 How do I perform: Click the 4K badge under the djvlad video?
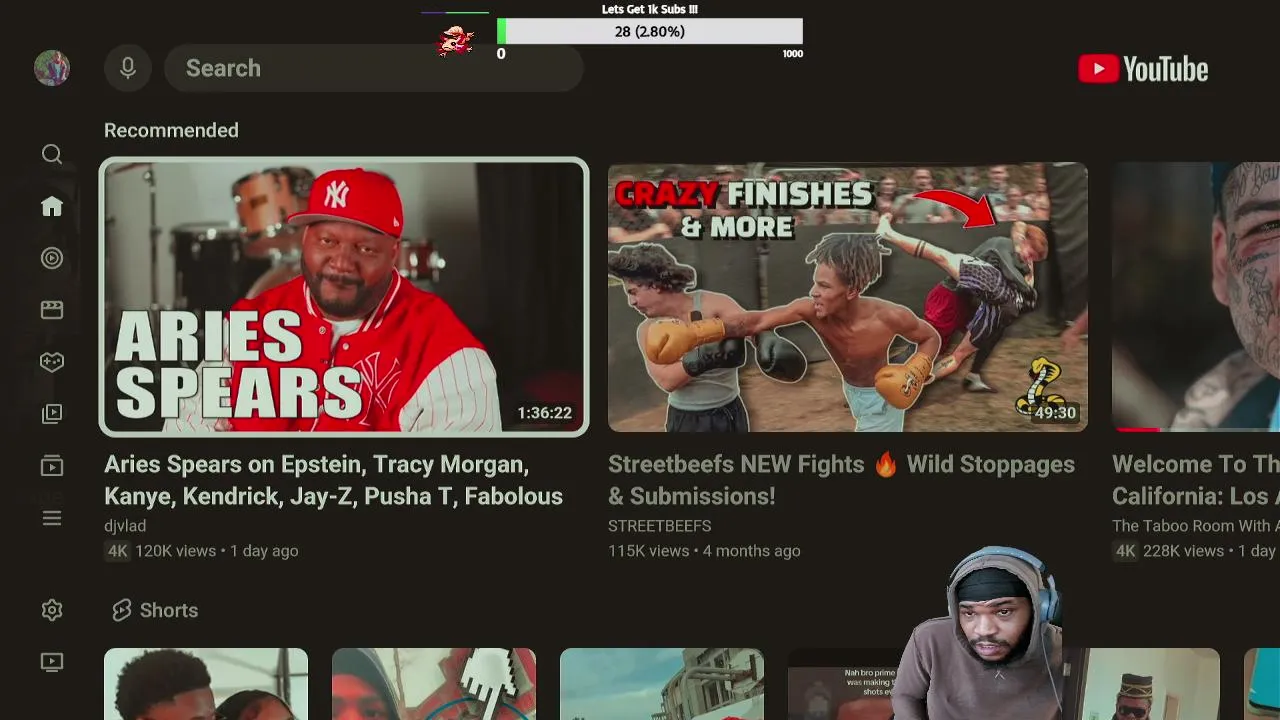coord(117,551)
